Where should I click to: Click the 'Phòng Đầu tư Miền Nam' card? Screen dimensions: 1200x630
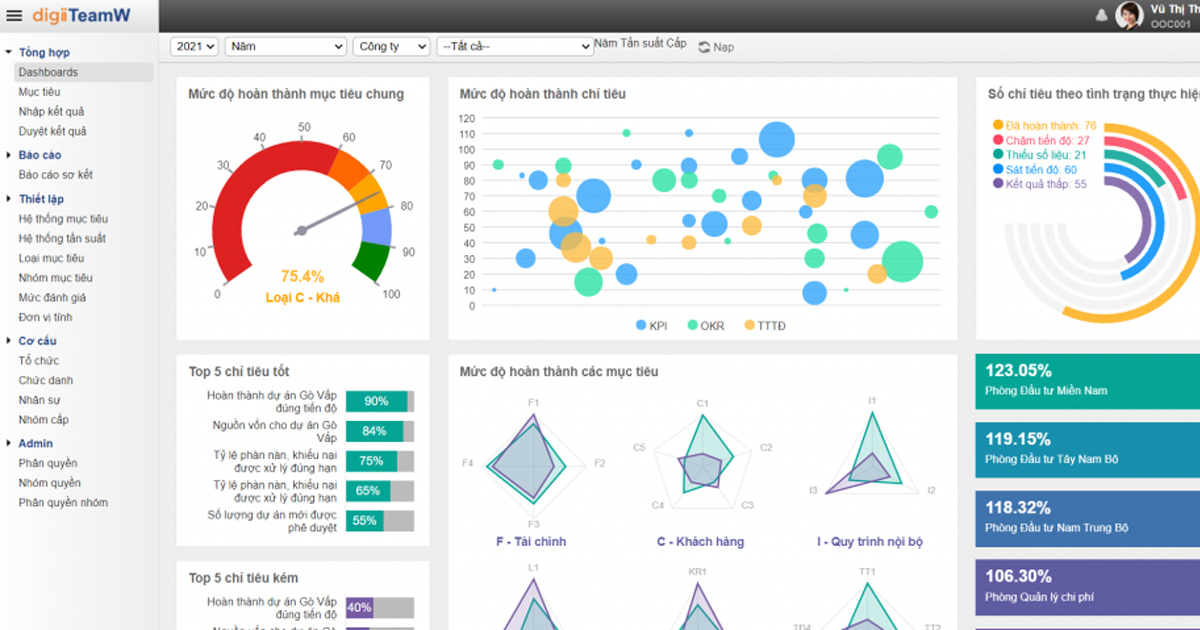[1087, 381]
